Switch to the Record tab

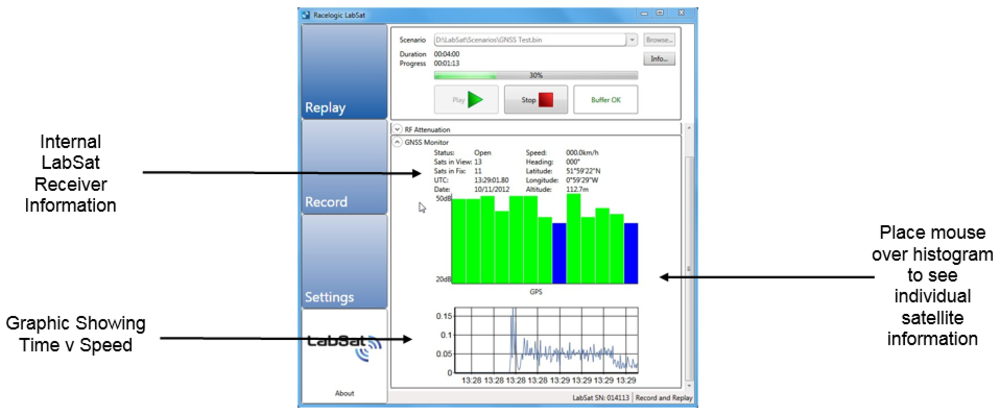click(x=344, y=168)
